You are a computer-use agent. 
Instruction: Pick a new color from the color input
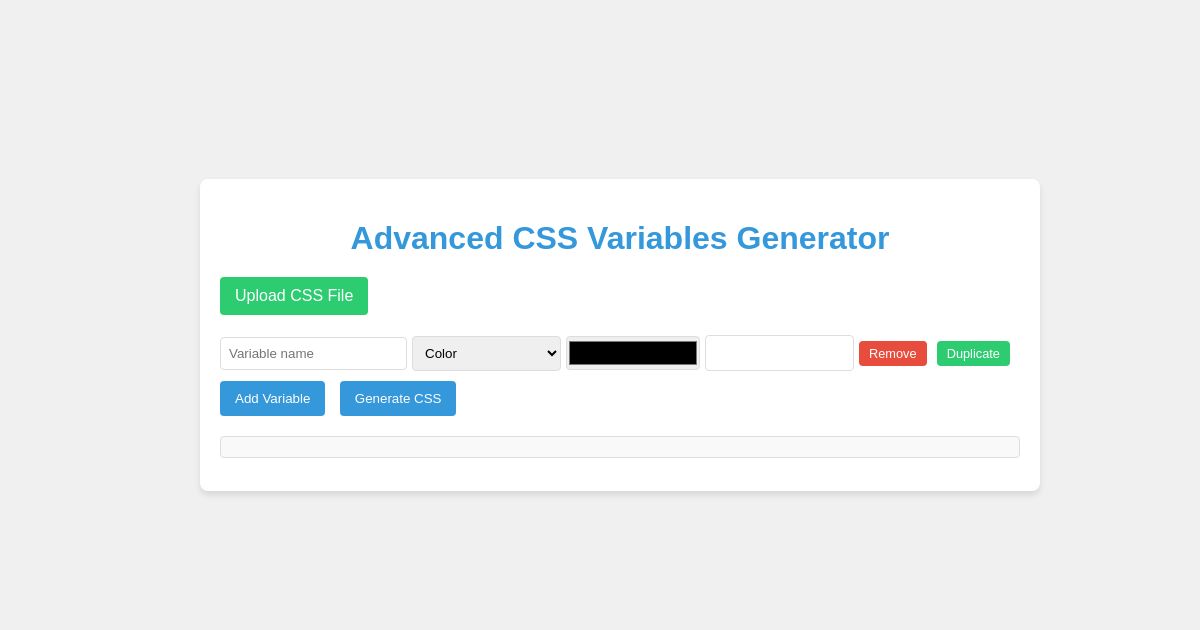coord(632,353)
